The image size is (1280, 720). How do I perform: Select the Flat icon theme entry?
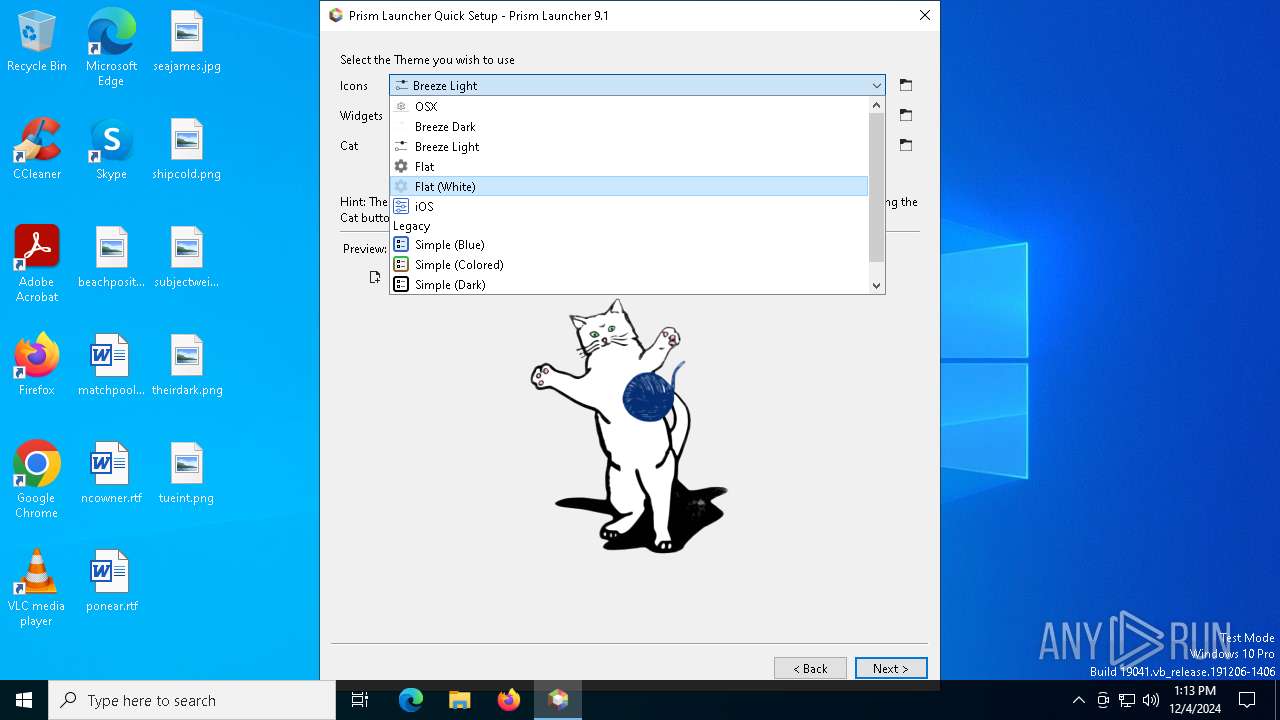pos(629,166)
